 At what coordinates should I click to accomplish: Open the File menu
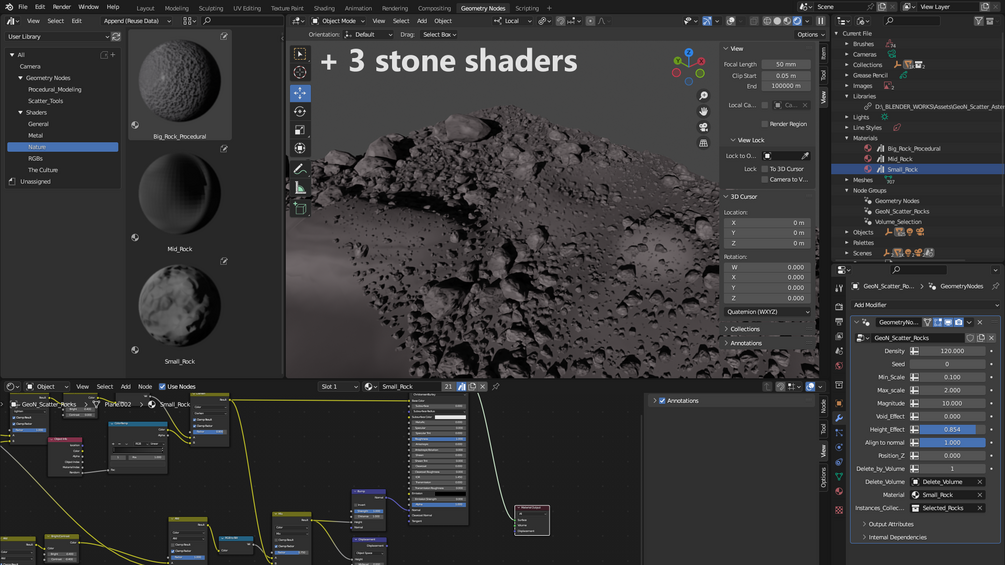22,6
